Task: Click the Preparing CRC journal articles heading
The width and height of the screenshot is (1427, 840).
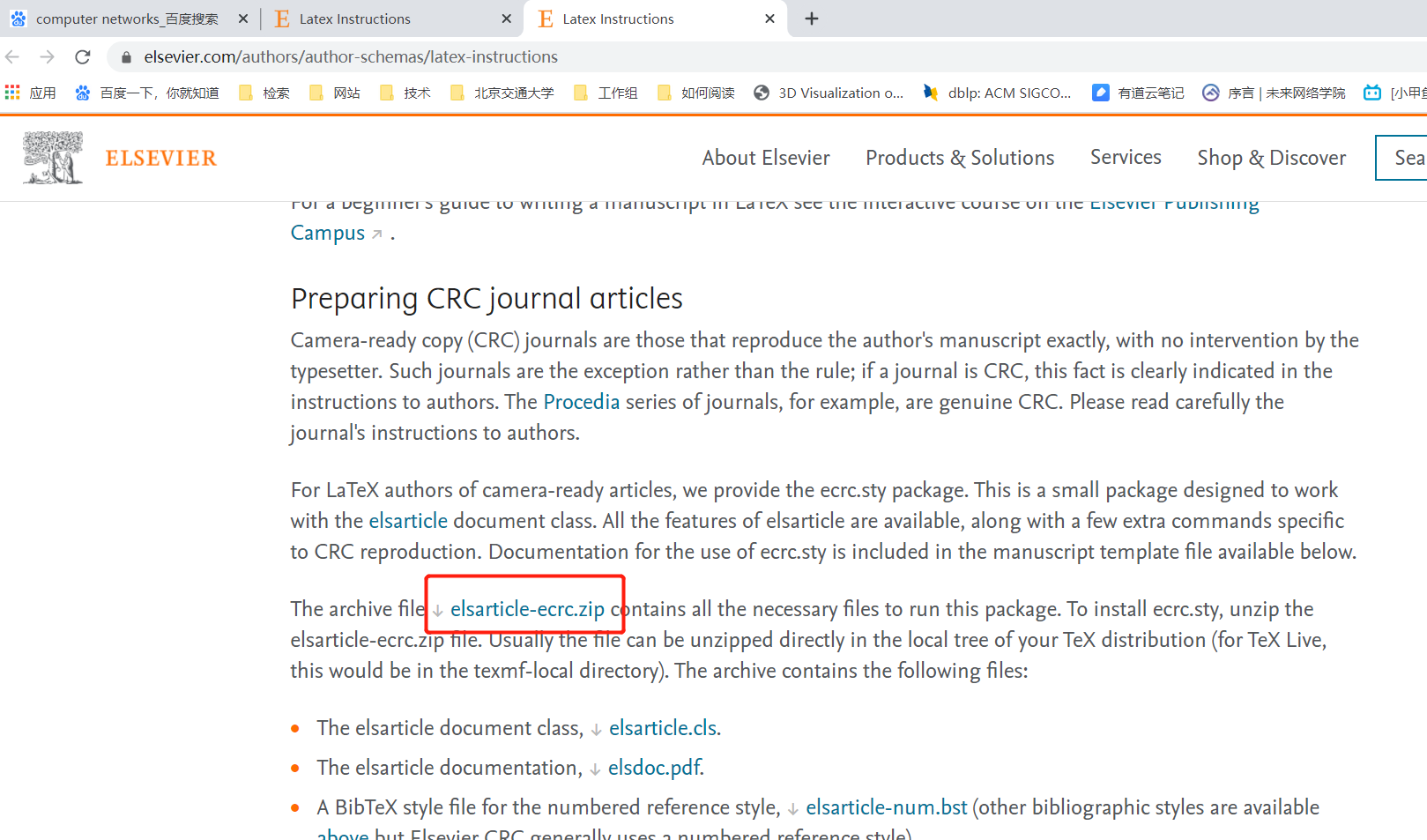Action: click(x=487, y=299)
